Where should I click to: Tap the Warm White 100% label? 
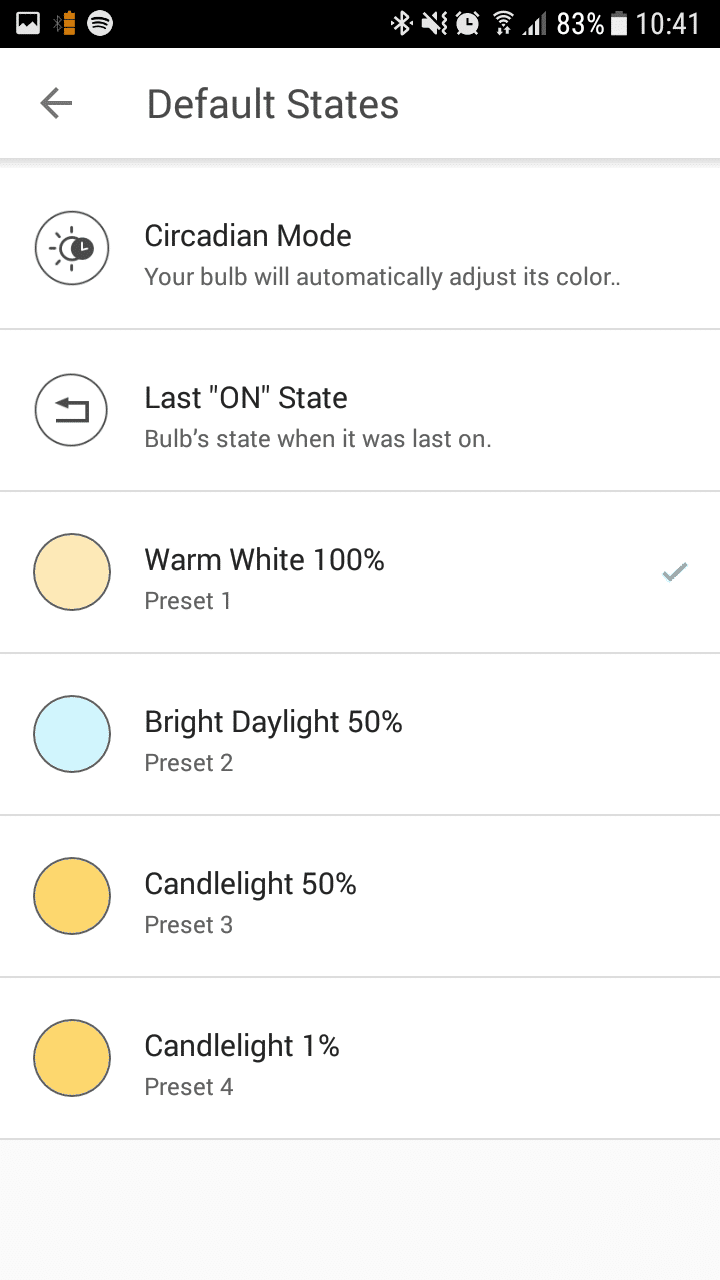pyautogui.click(x=264, y=560)
